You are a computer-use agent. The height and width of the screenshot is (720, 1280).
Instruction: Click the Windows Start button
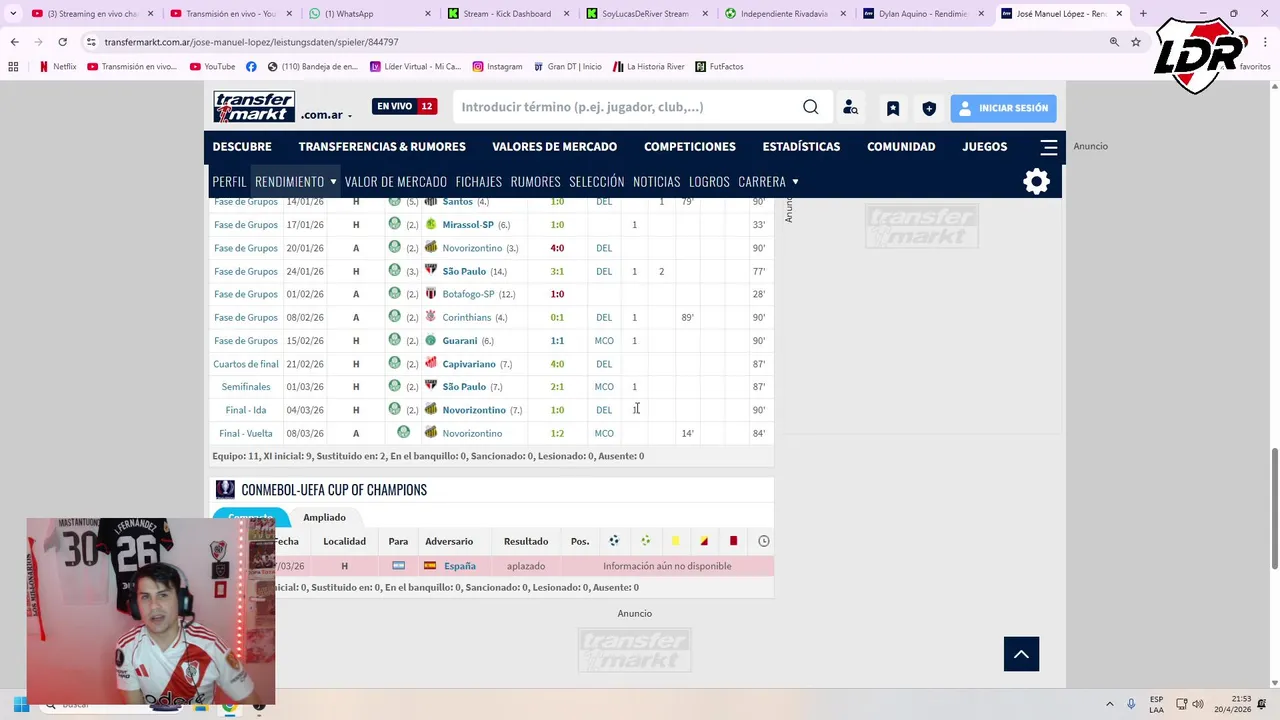pyautogui.click(x=20, y=705)
